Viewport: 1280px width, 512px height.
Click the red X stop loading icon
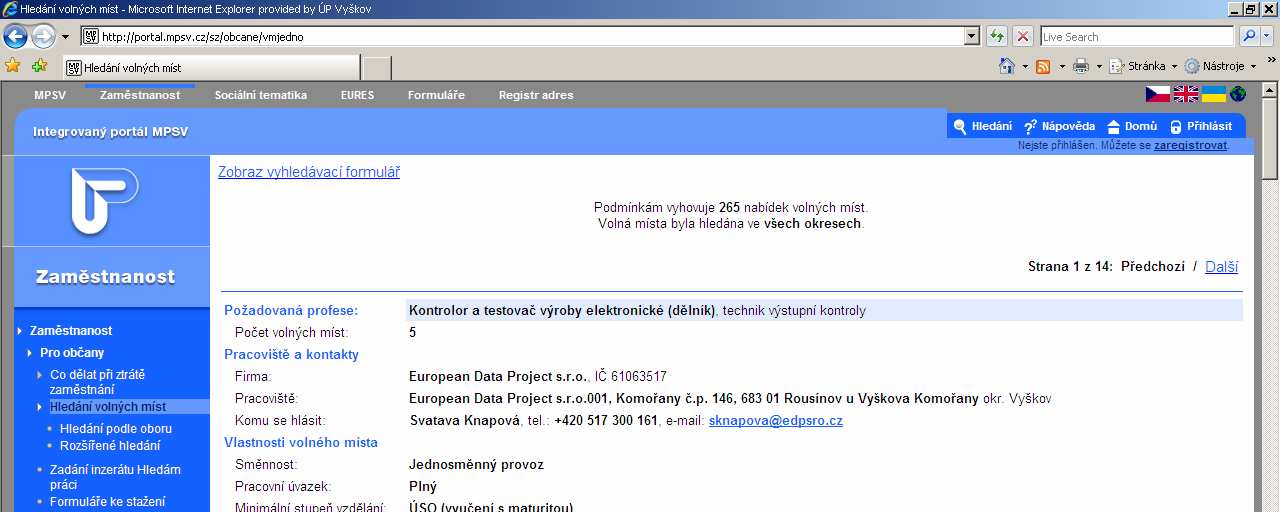1023,36
